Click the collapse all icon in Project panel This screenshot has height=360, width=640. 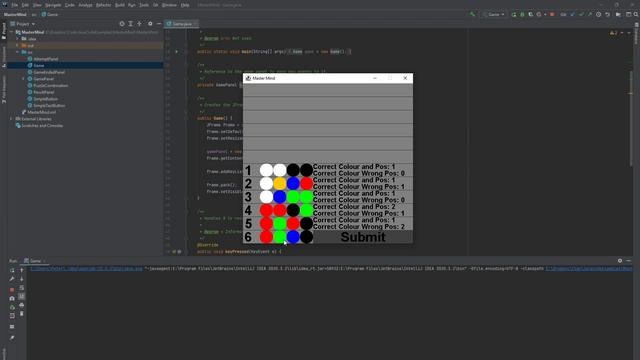[x=140, y=24]
